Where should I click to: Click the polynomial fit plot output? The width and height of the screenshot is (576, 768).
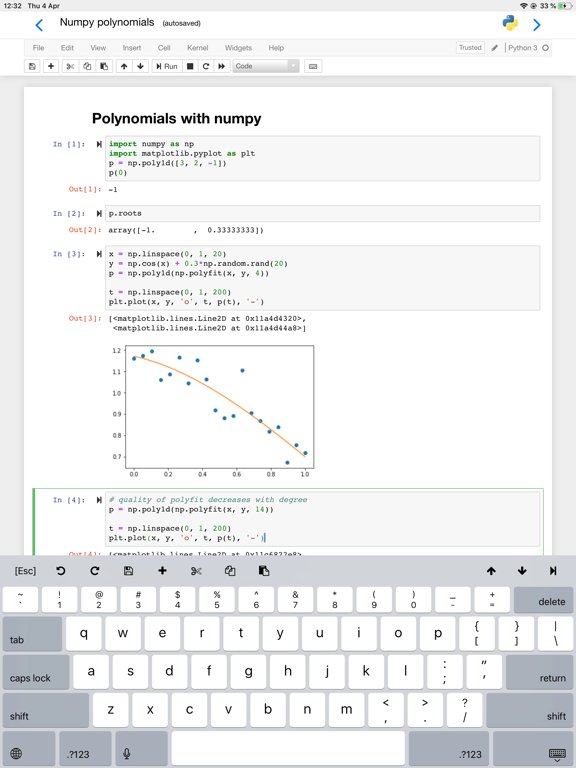[x=213, y=412]
